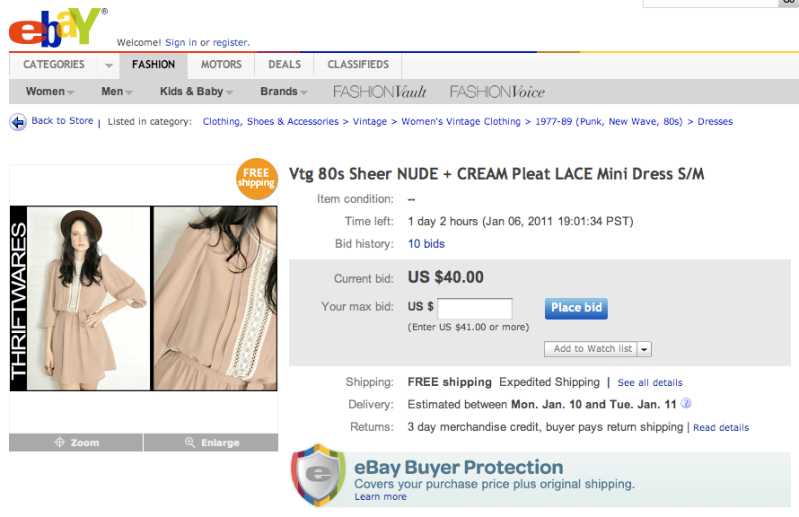
Task: Click the Sign in link
Action: coord(181,43)
